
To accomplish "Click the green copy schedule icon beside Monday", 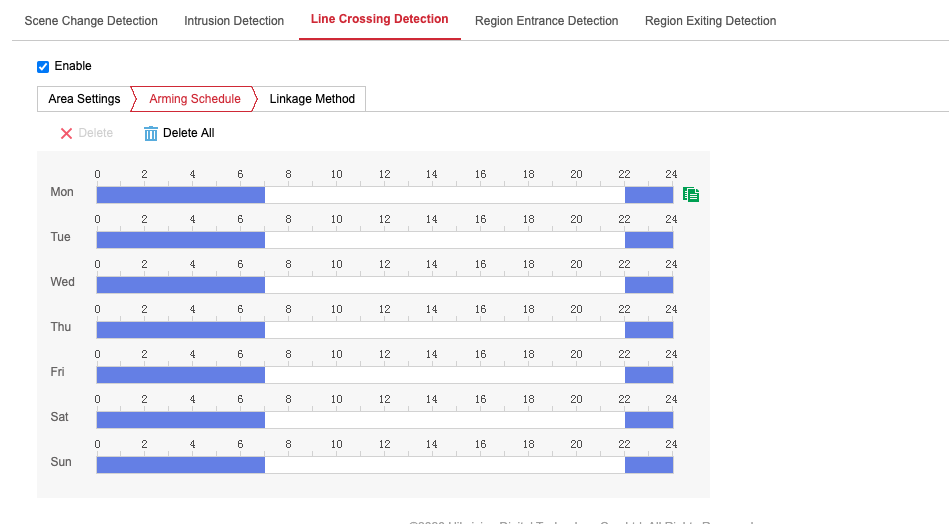I will 690,194.
